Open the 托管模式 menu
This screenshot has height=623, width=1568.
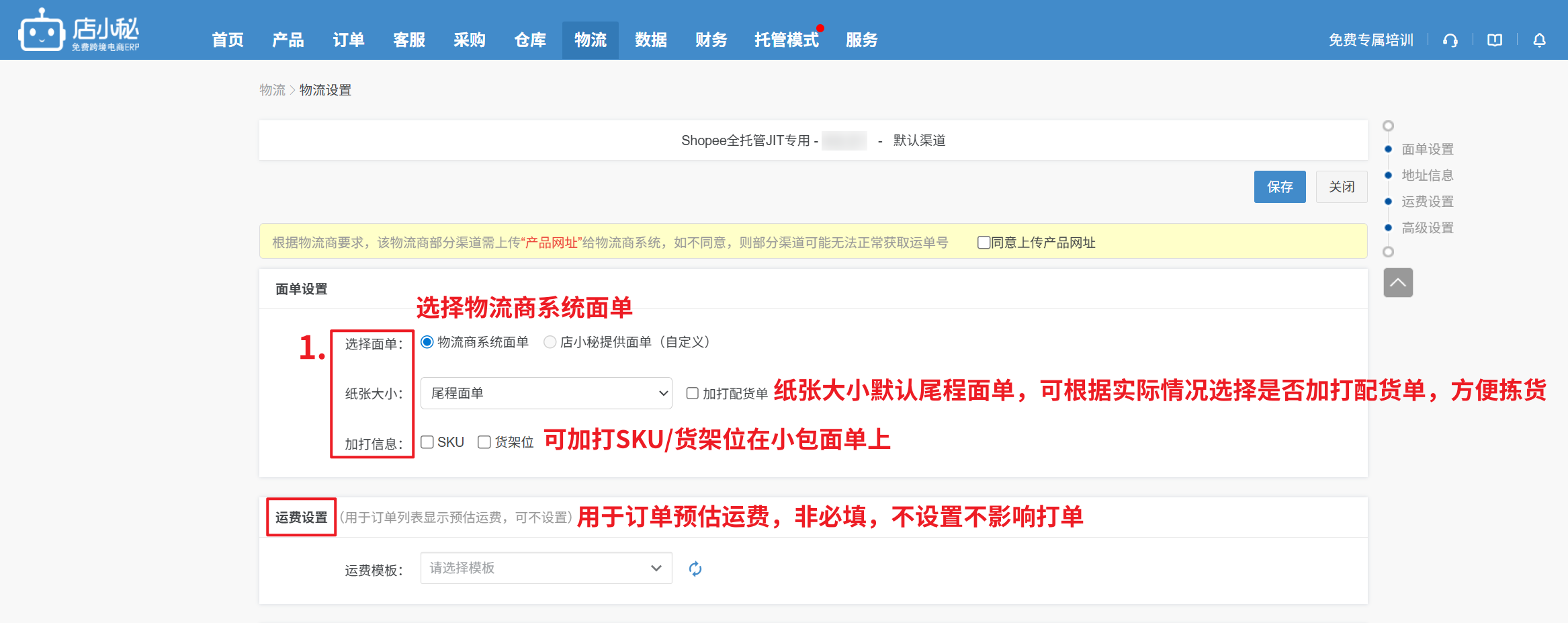click(x=786, y=40)
